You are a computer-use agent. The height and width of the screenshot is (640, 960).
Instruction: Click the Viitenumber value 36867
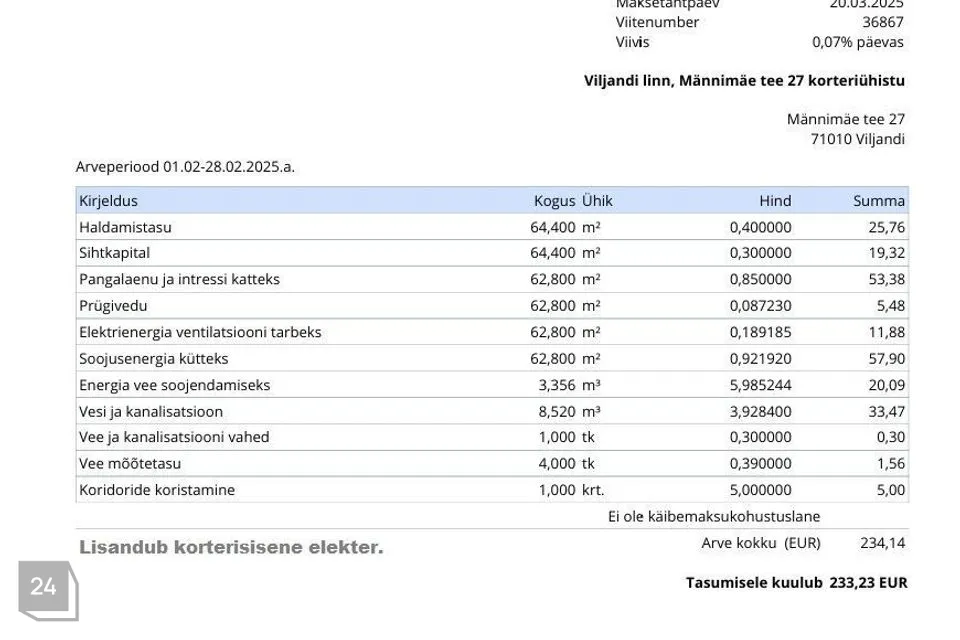pyautogui.click(x=882, y=22)
